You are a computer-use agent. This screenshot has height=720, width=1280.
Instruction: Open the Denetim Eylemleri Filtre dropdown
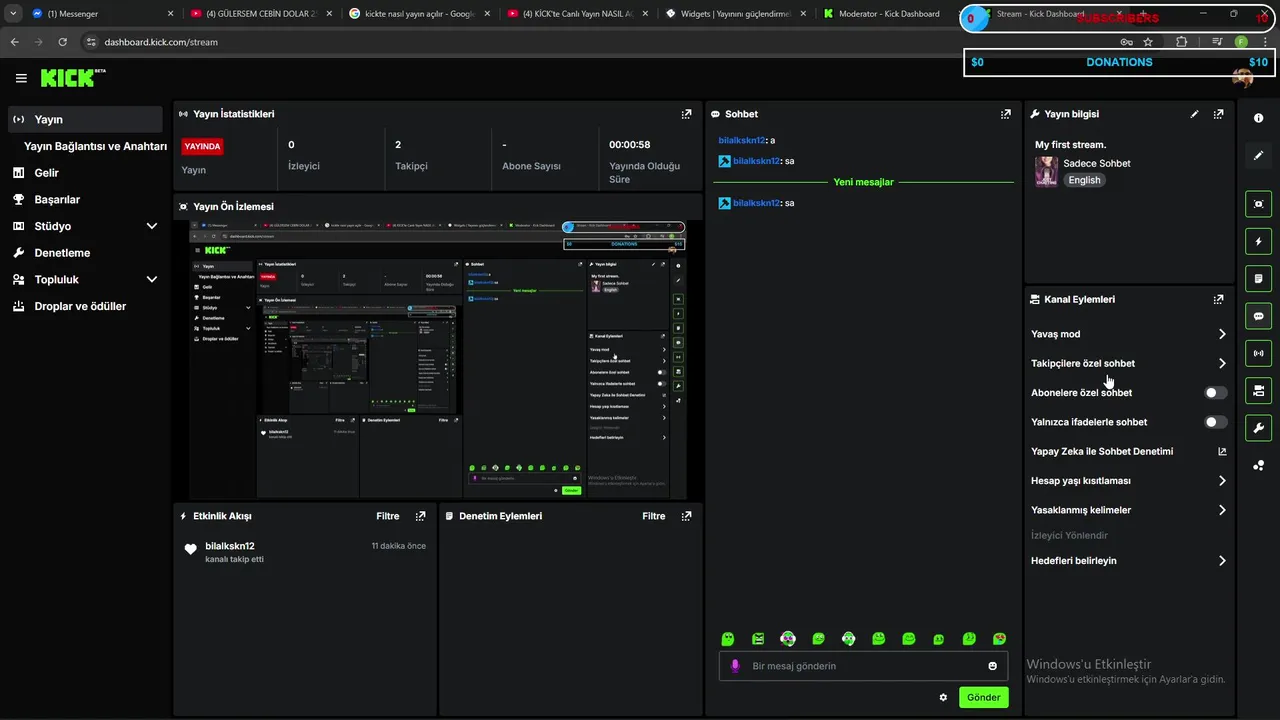[653, 516]
